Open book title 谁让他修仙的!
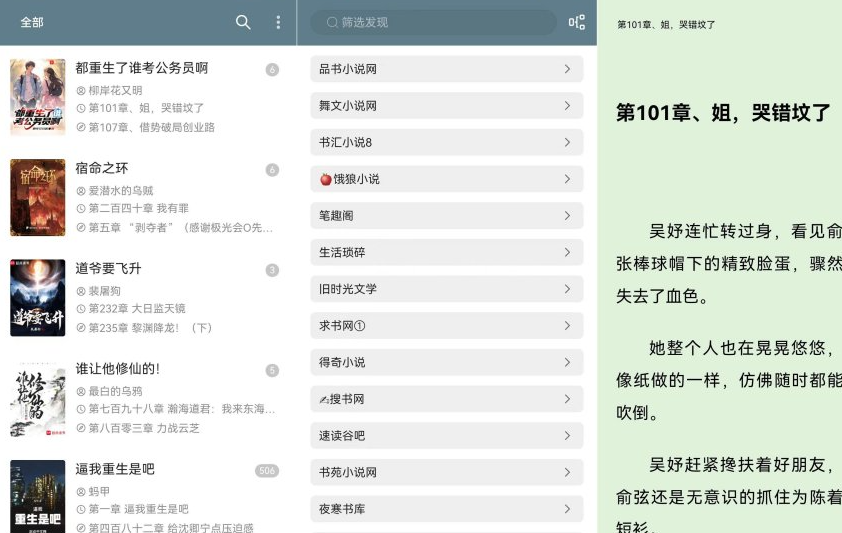This screenshot has width=842, height=533. 118,369
